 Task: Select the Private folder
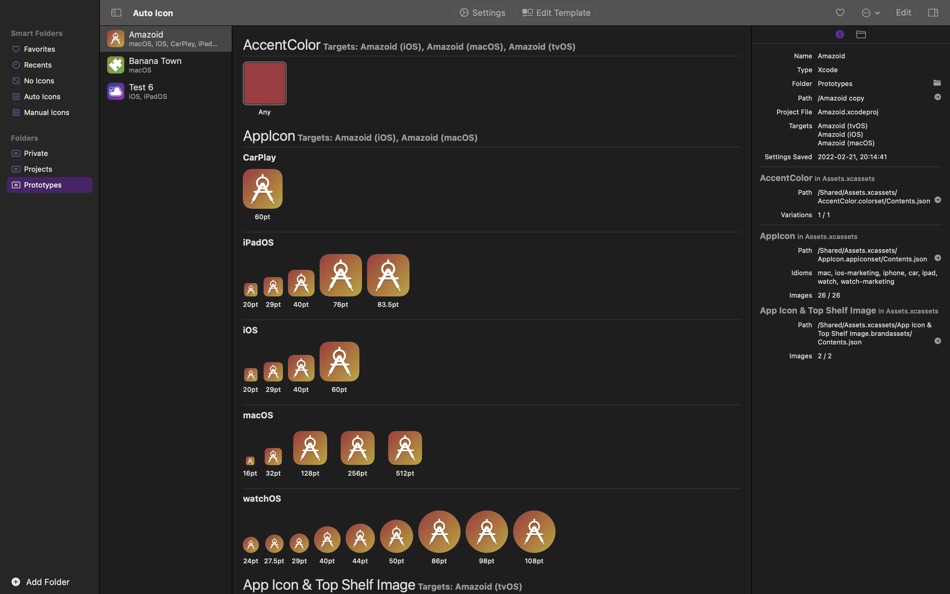50,153
